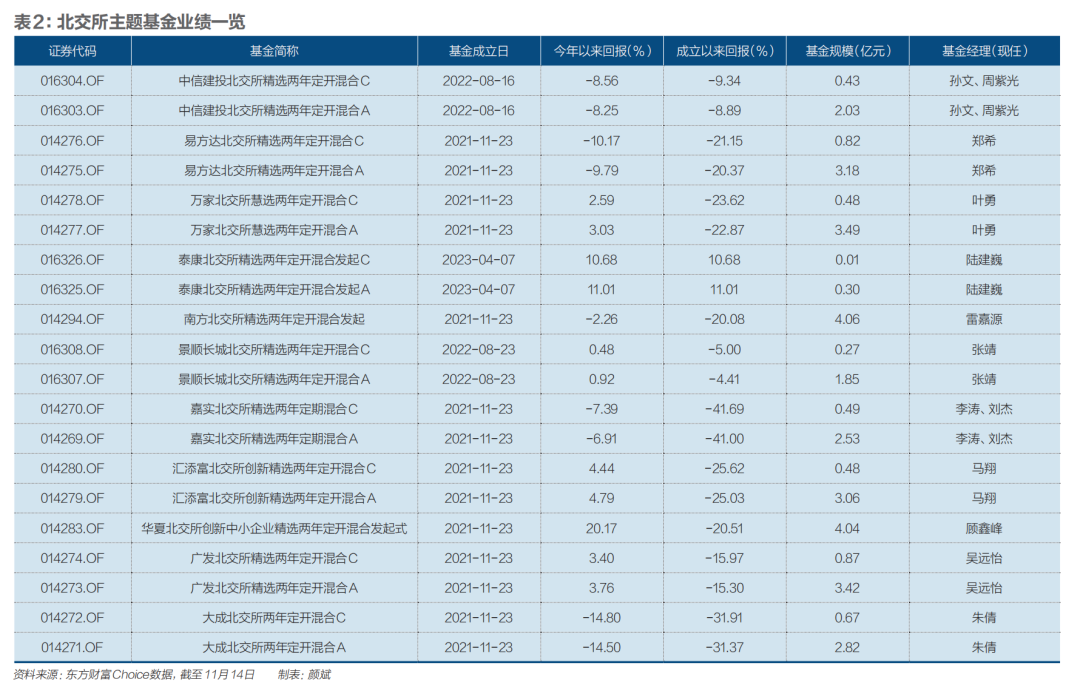This screenshot has height=688, width=1080.
Task: Select fund name 万家北交所慧选两年定开混合C
Action: click(274, 200)
